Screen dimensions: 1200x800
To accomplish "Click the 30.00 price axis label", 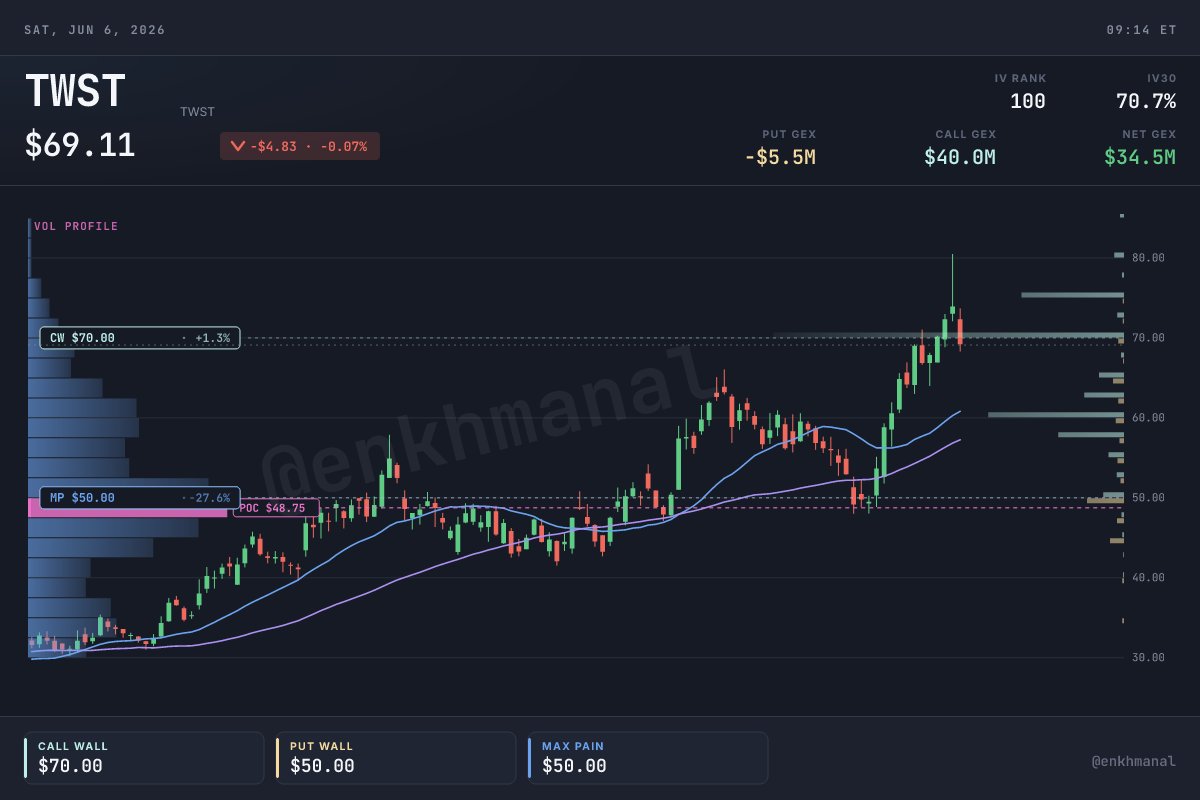I will click(x=1148, y=658).
